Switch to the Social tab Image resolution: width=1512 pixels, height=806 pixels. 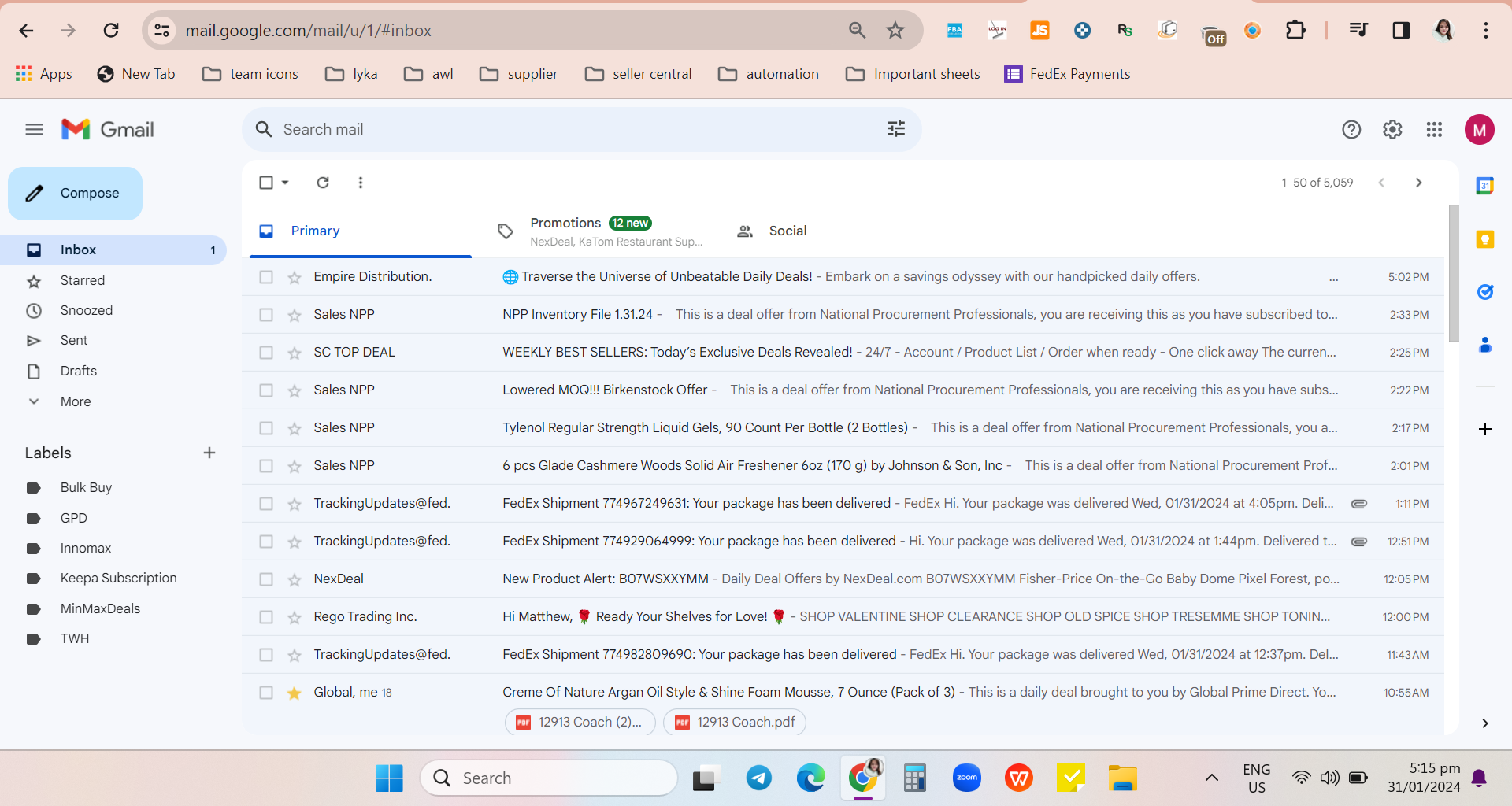coord(787,231)
